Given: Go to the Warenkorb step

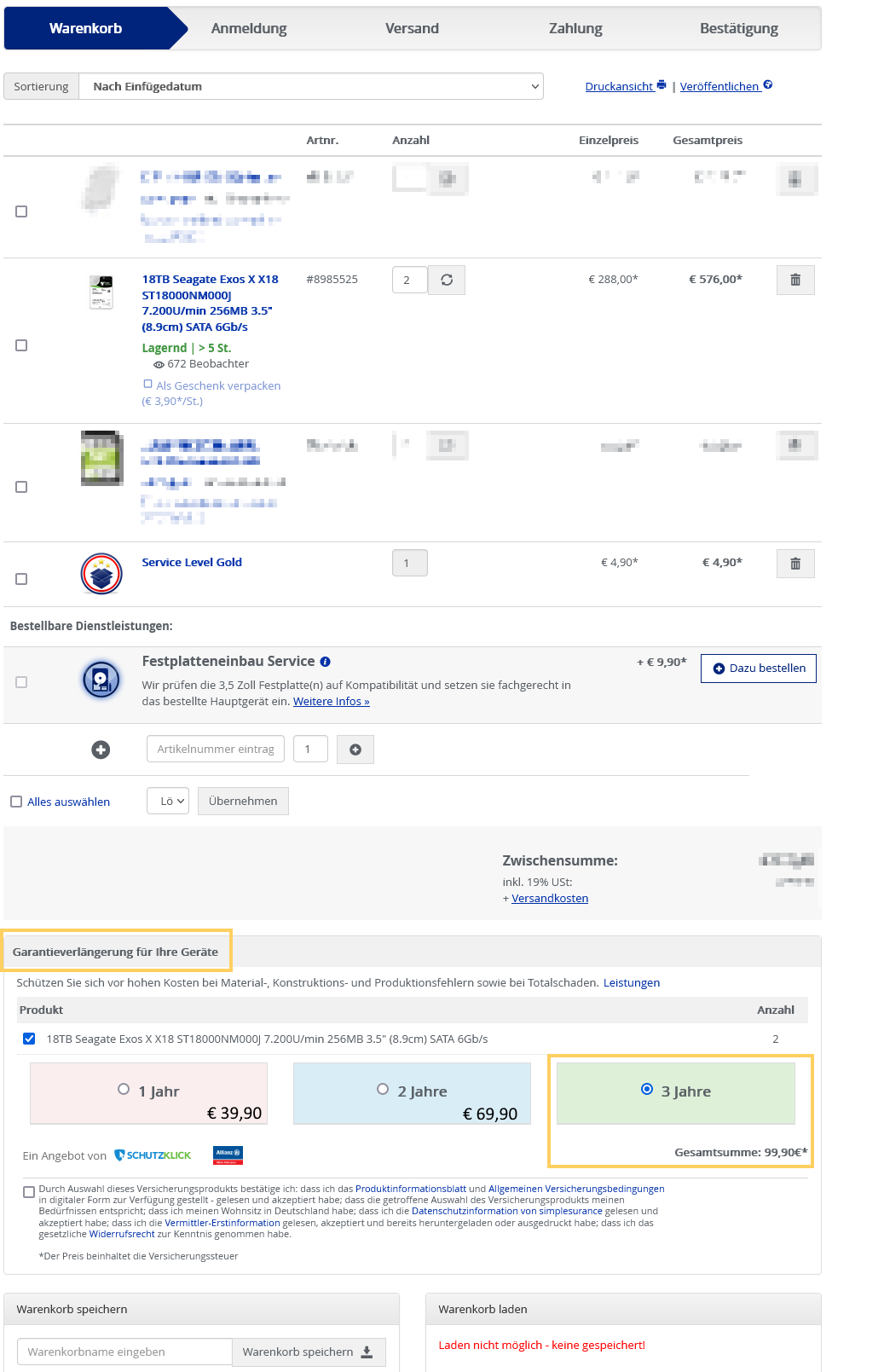Looking at the screenshot, I should [85, 28].
